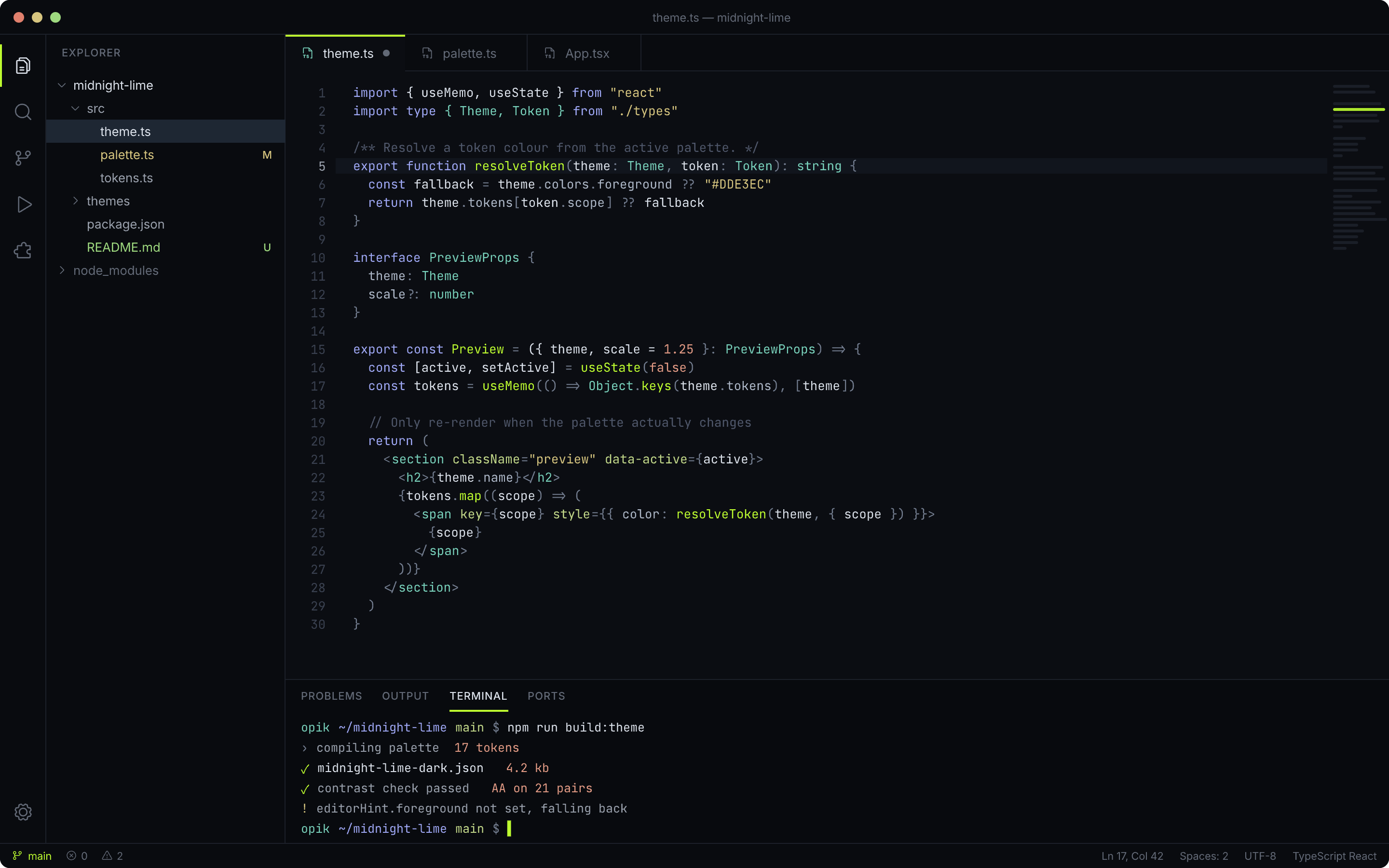Switch to the theme.ts tab

click(x=345, y=54)
